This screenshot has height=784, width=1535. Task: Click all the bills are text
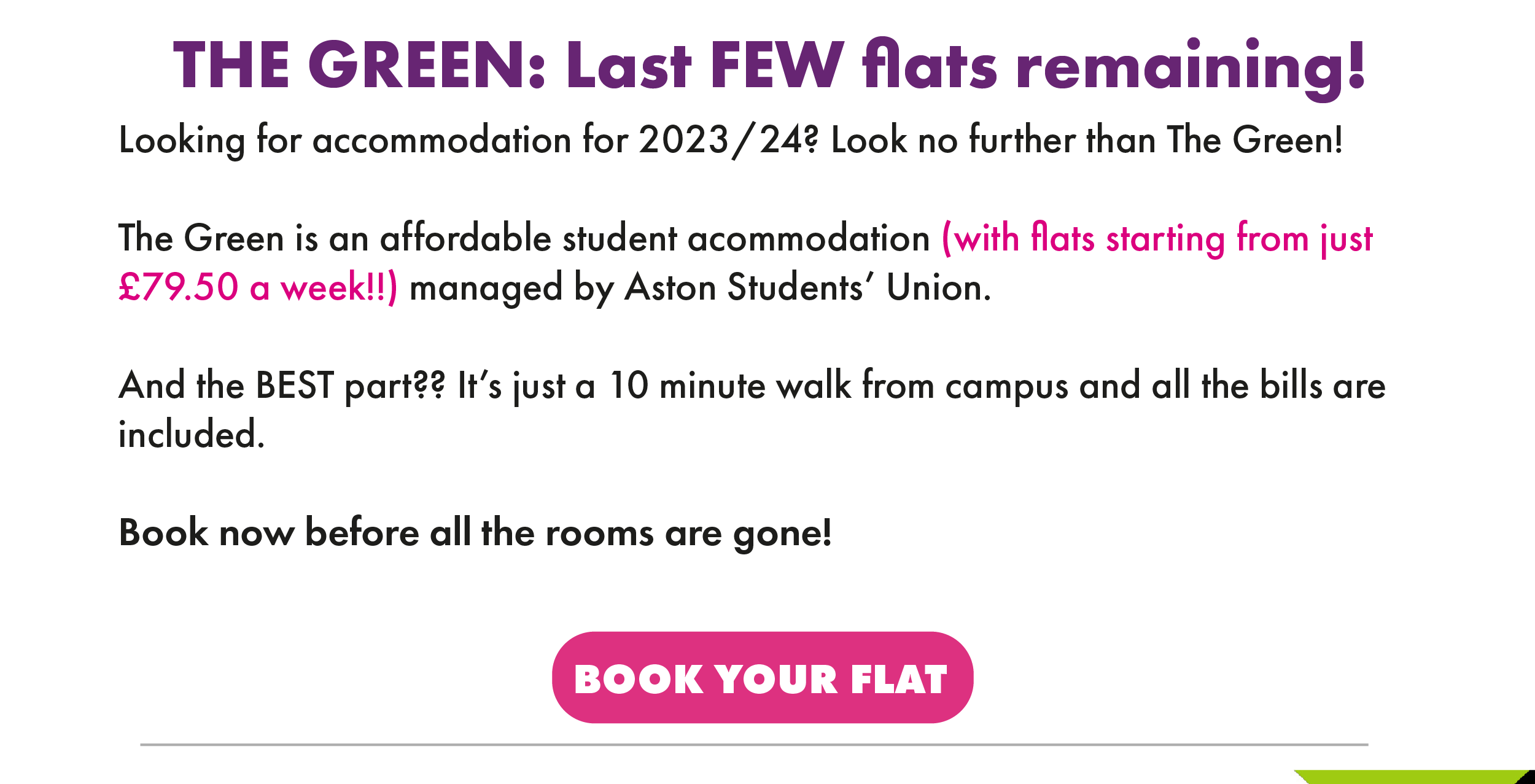click(1269, 386)
